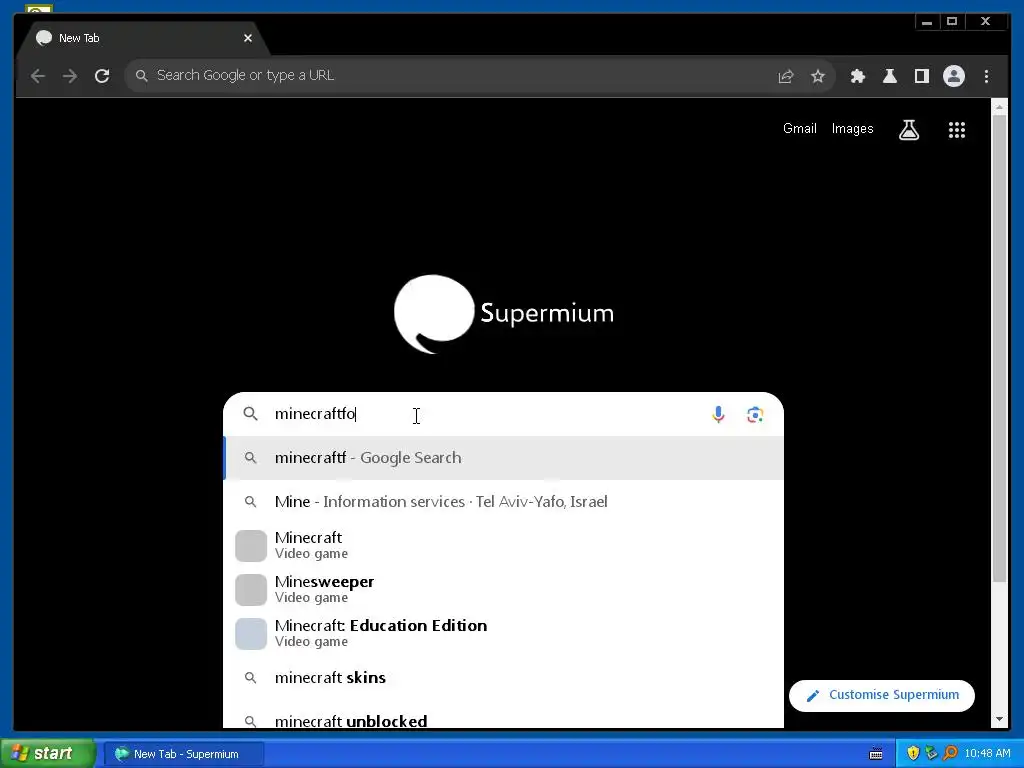Click the magnifier icon in search box

[x=251, y=414]
